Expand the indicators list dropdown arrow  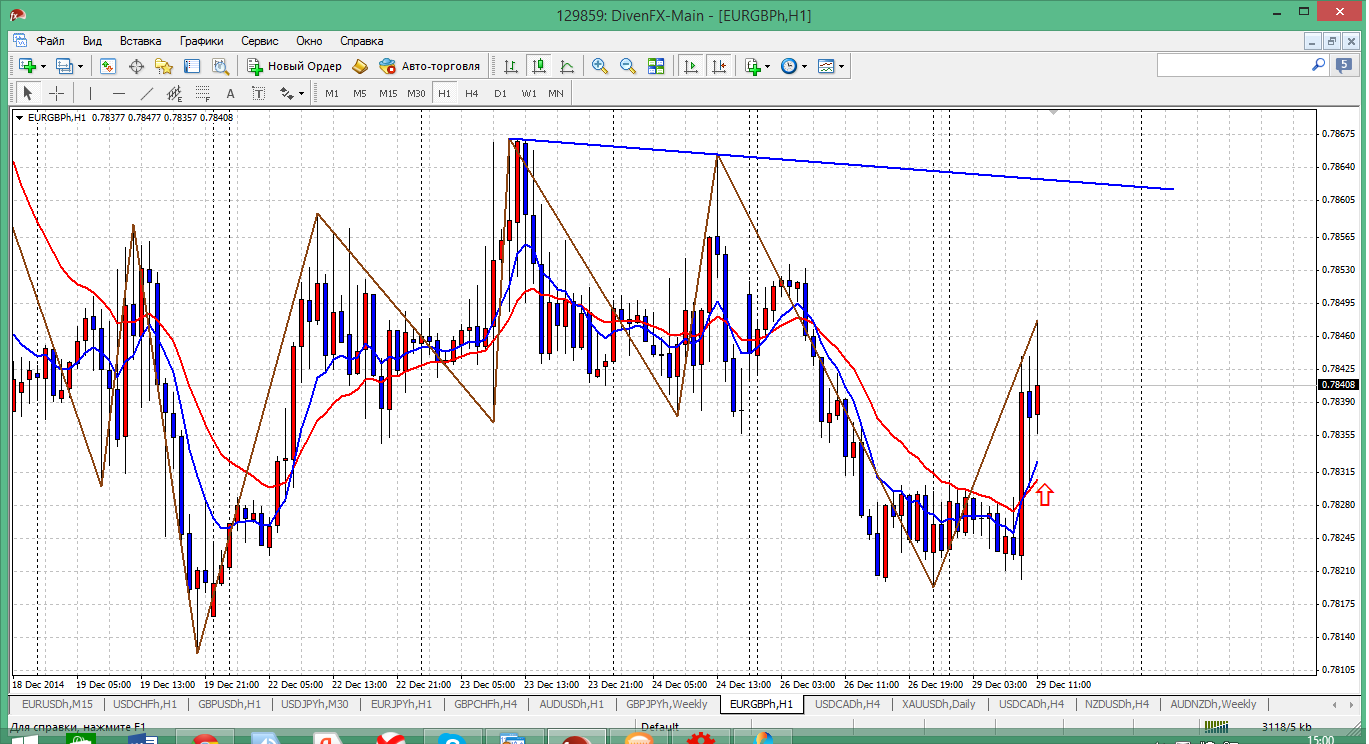768,66
